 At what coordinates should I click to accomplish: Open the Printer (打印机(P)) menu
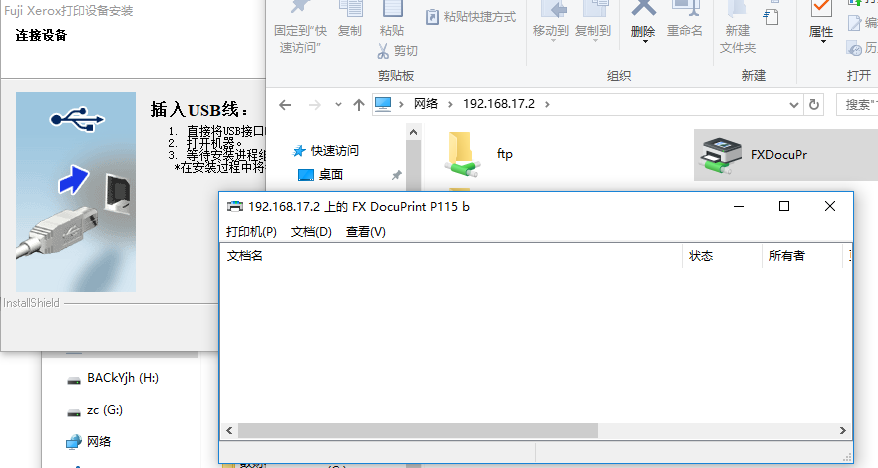[251, 232]
